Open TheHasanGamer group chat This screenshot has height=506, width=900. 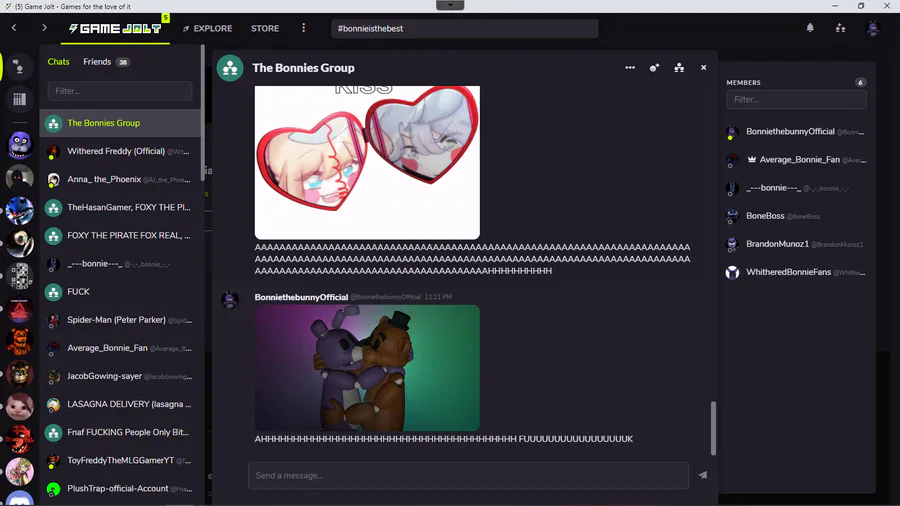pos(120,207)
